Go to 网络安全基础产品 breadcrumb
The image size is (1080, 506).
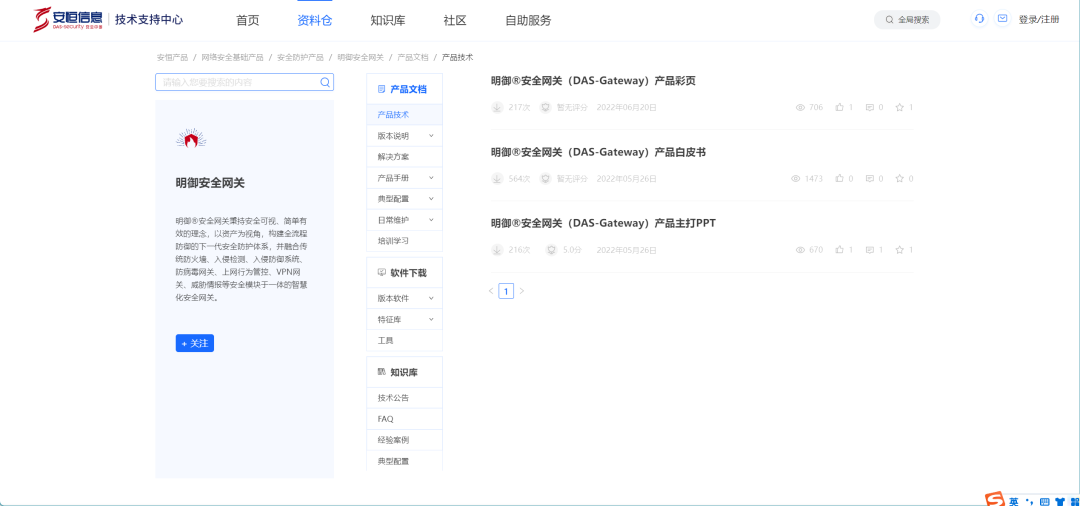pyautogui.click(x=232, y=58)
